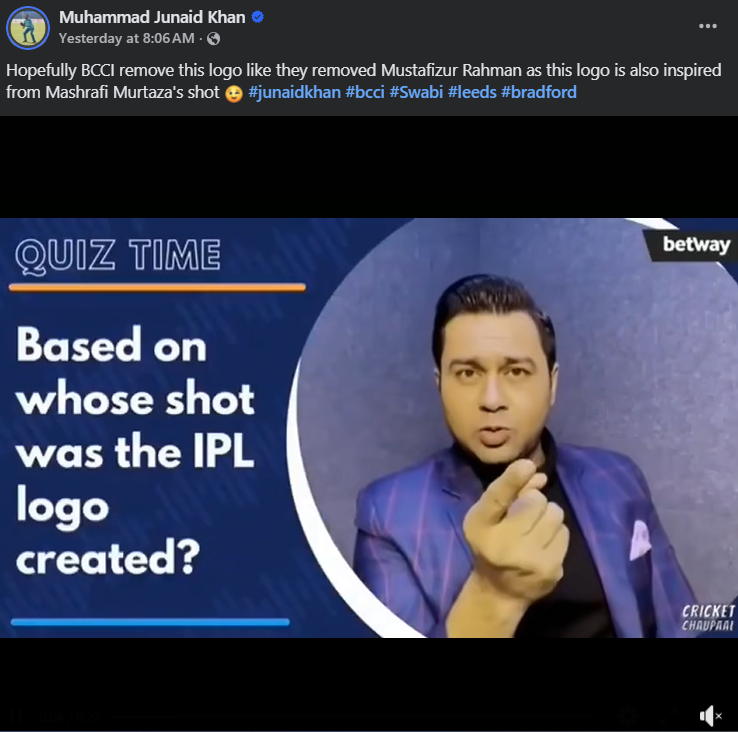Open the three-dot post options menu
This screenshot has height=732, width=738.
pos(707,26)
